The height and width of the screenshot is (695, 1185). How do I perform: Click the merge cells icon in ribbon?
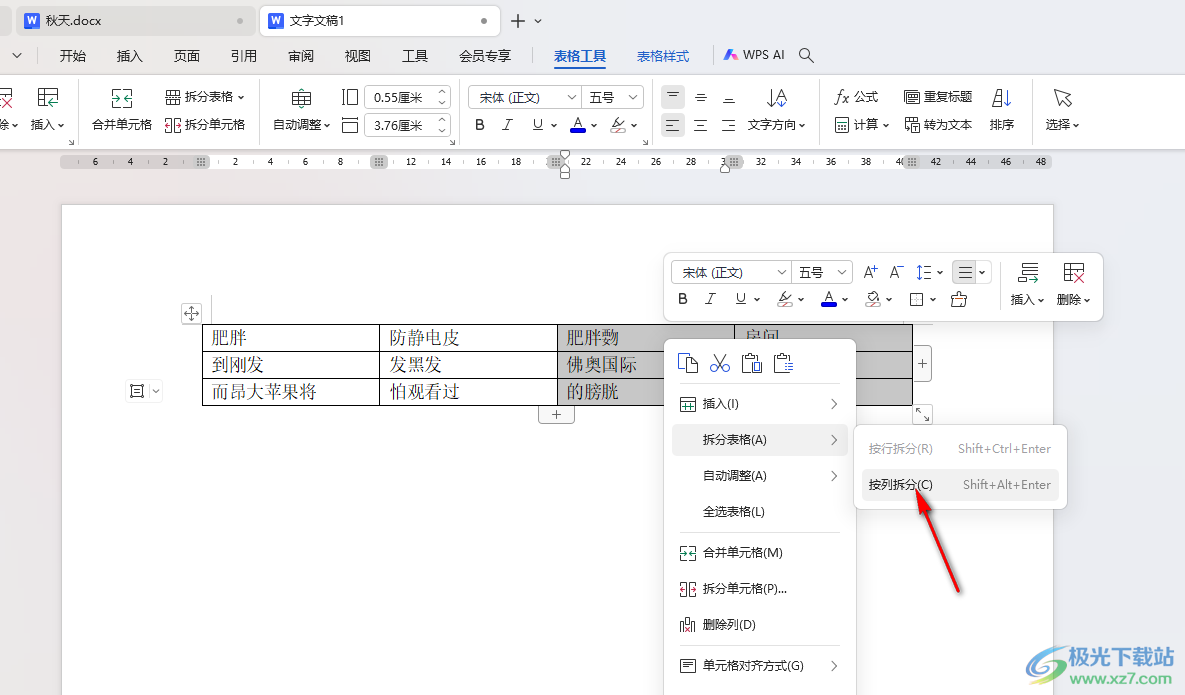(122, 98)
